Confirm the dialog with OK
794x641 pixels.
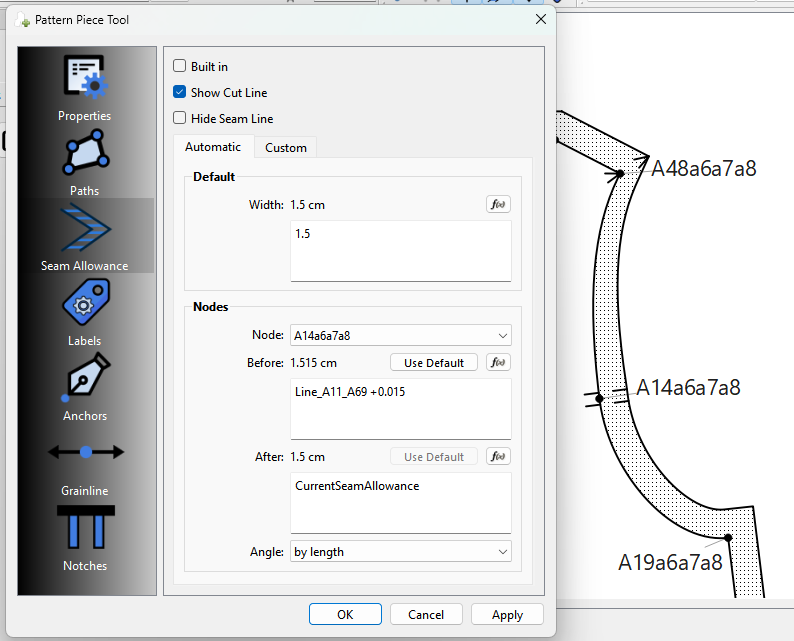[x=345, y=615]
